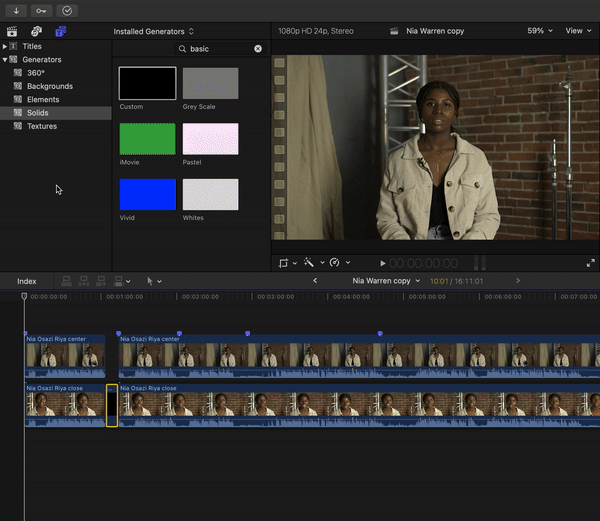
Task: Select the Backgrounds generator category
Action: coord(49,87)
